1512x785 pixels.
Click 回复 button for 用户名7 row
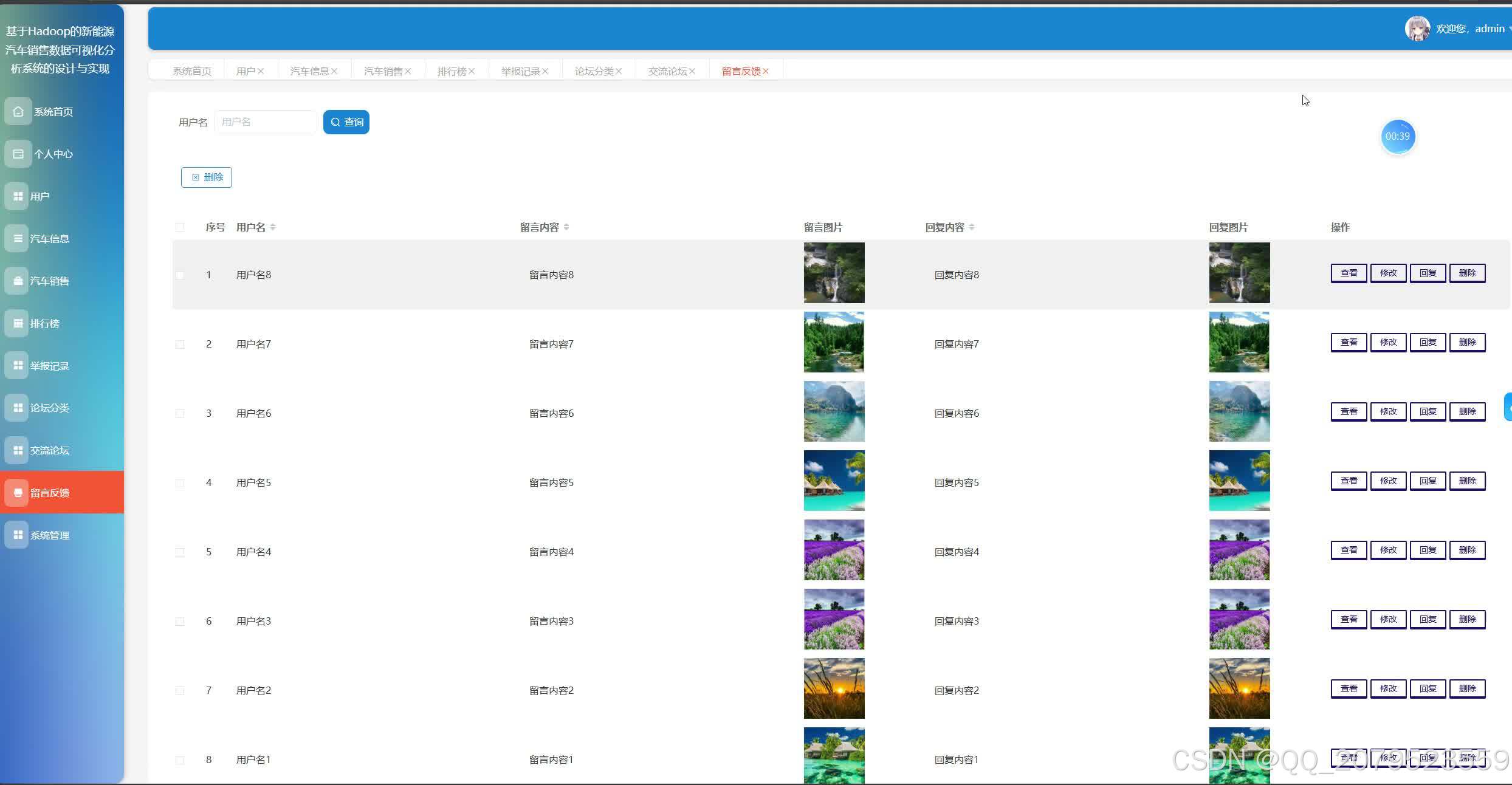(x=1428, y=342)
